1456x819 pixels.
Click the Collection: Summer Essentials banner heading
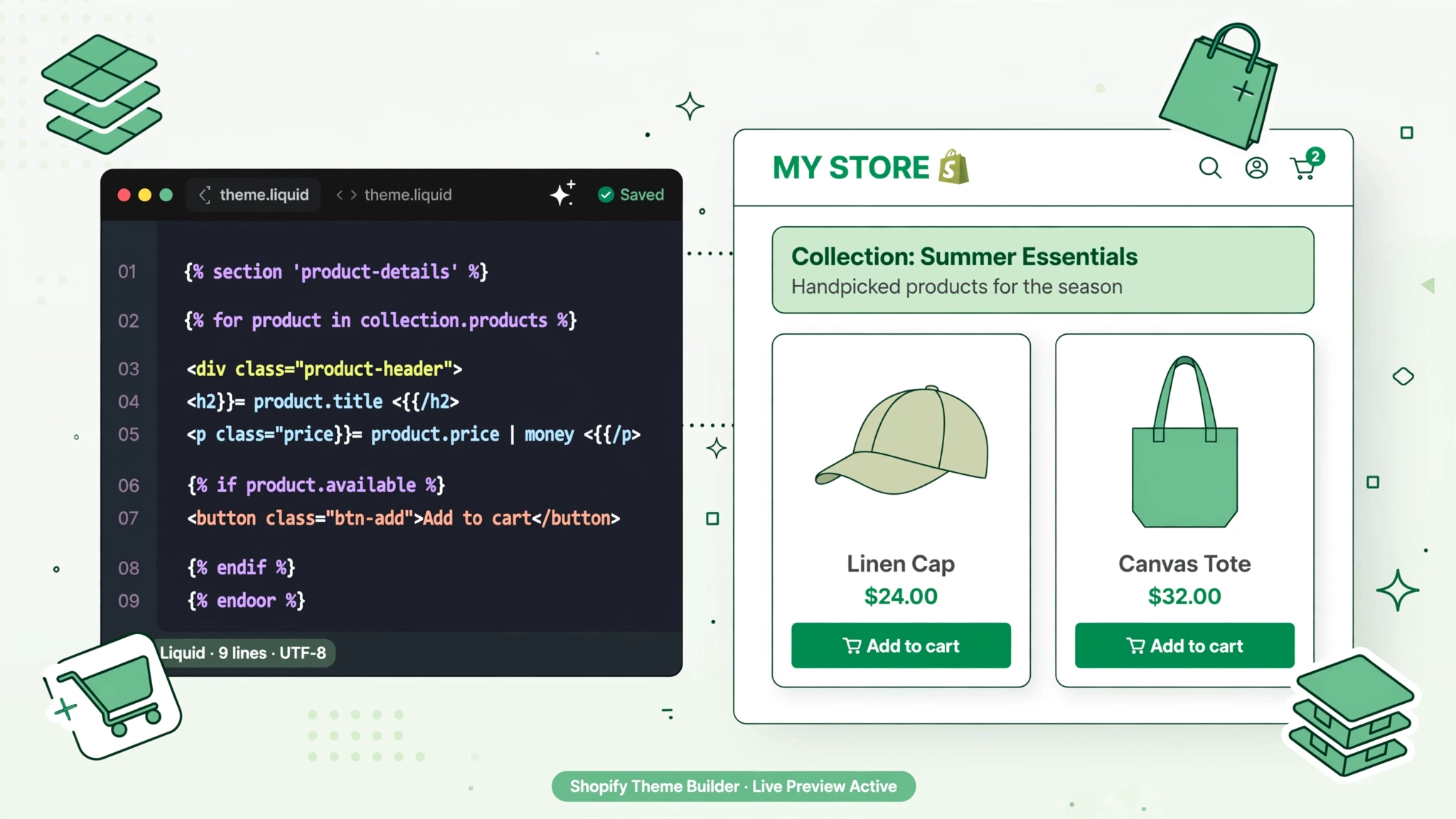(964, 257)
